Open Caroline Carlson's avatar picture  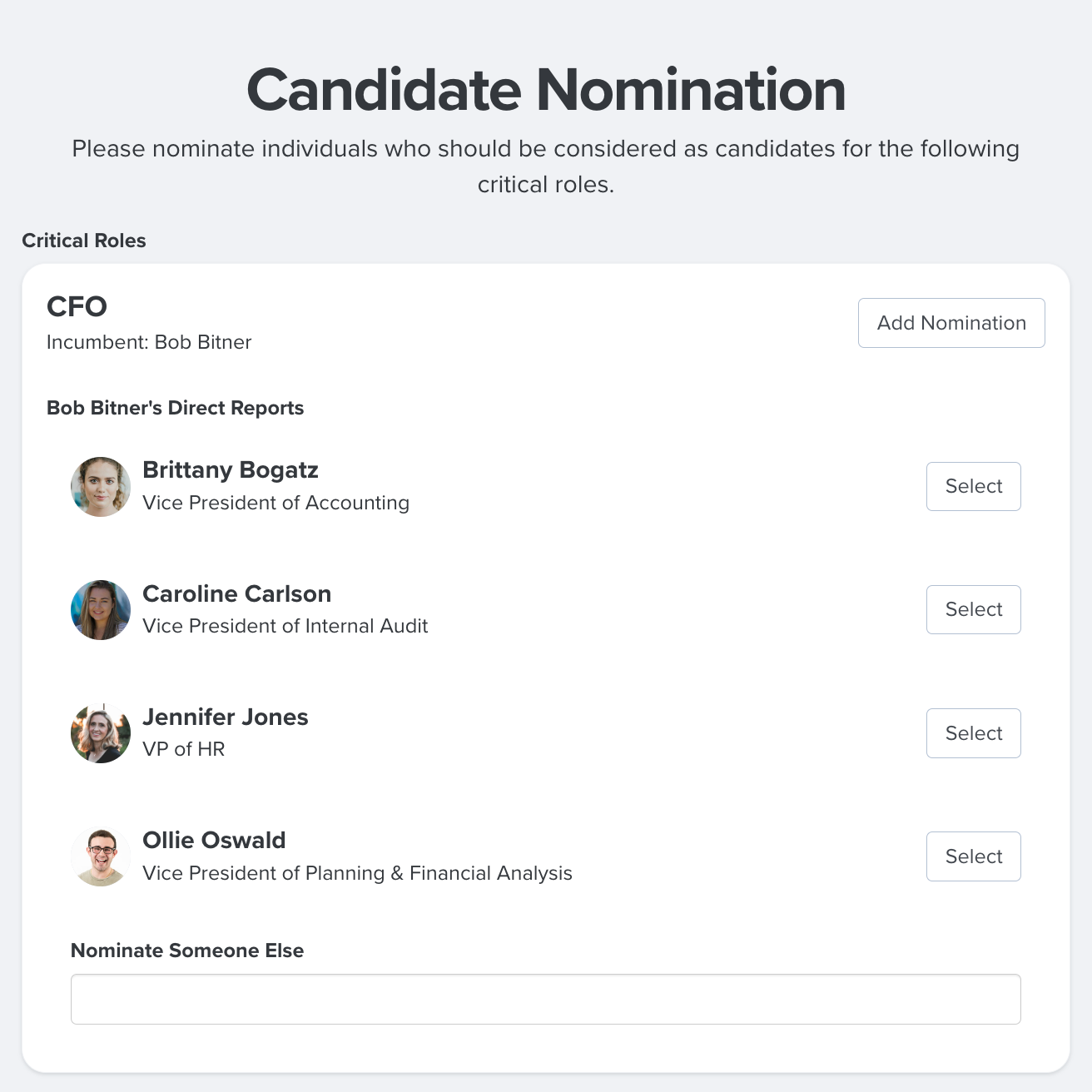pos(101,610)
